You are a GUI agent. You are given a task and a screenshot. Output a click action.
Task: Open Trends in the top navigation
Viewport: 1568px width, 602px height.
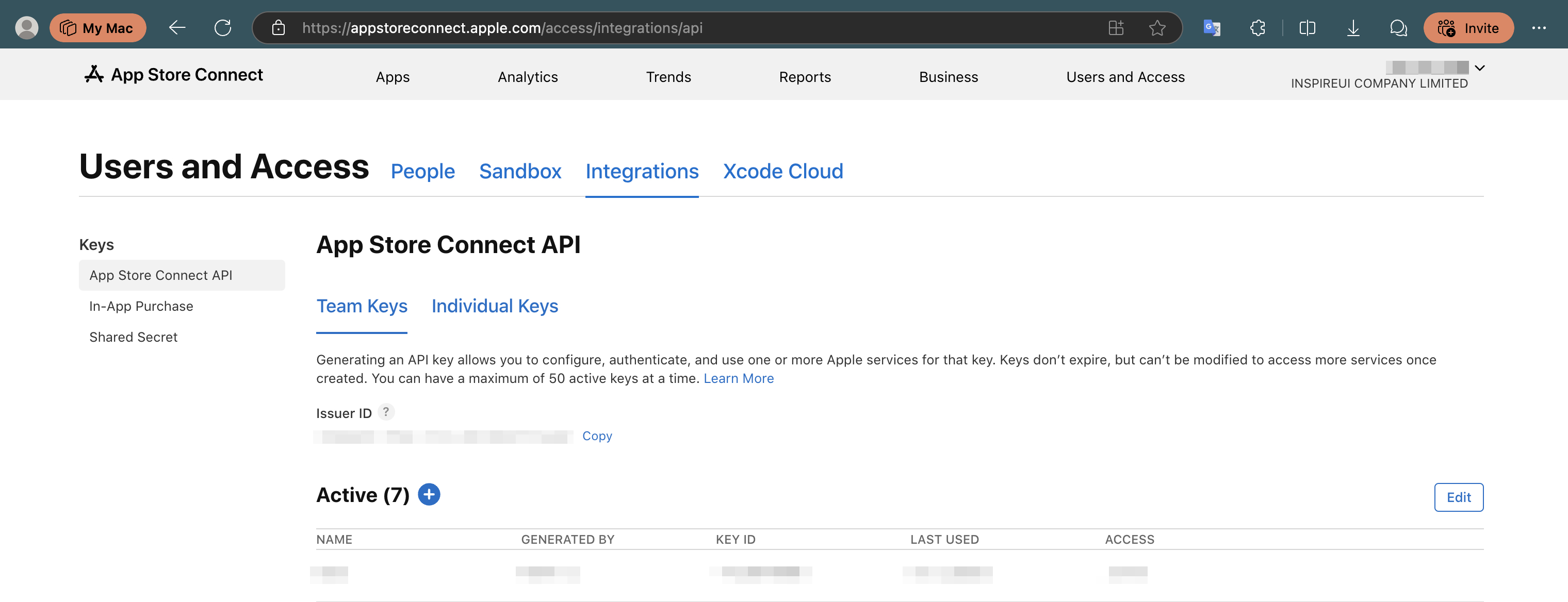668,77
